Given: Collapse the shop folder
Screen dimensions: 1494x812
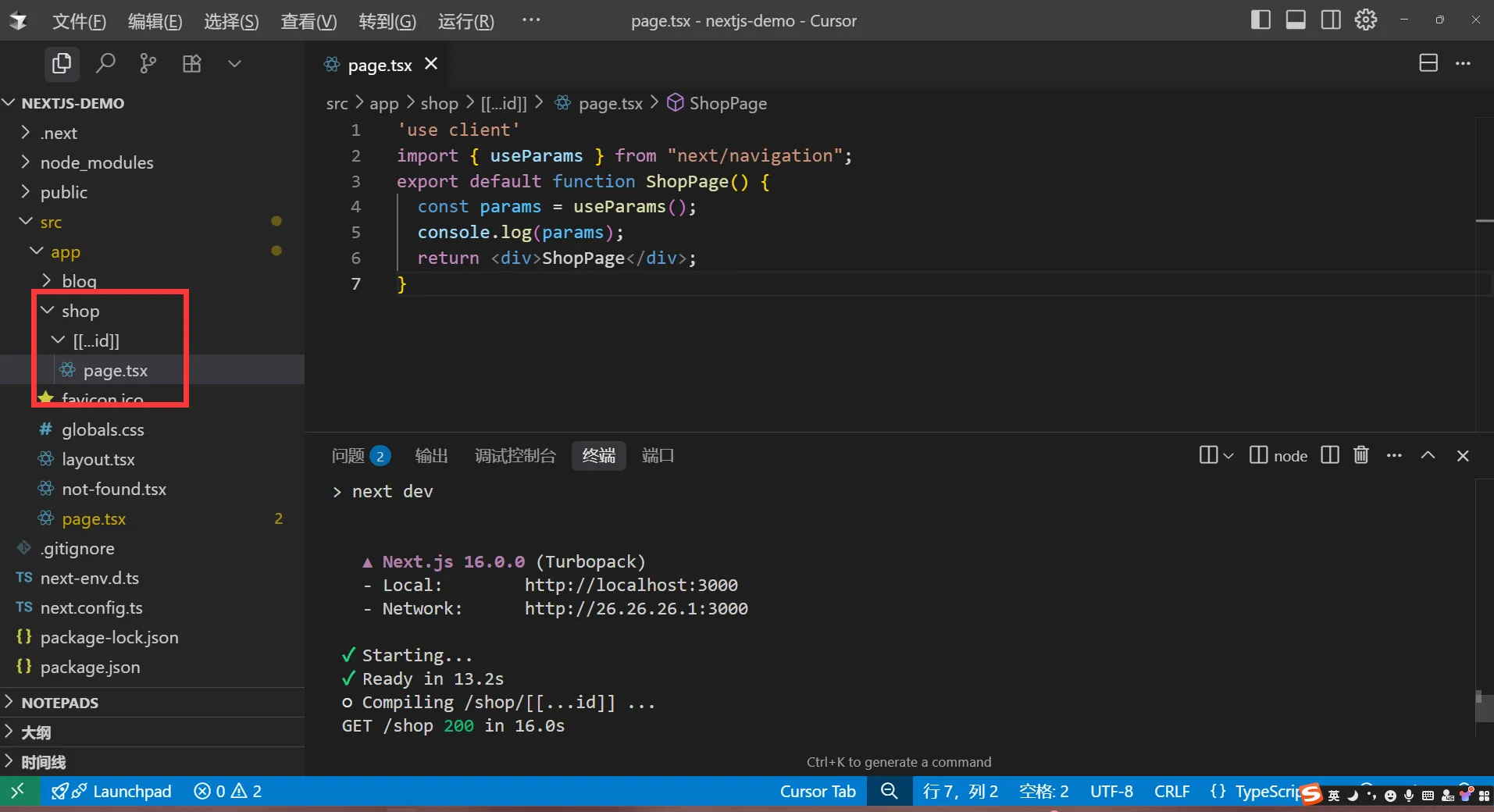Looking at the screenshot, I should (80, 311).
